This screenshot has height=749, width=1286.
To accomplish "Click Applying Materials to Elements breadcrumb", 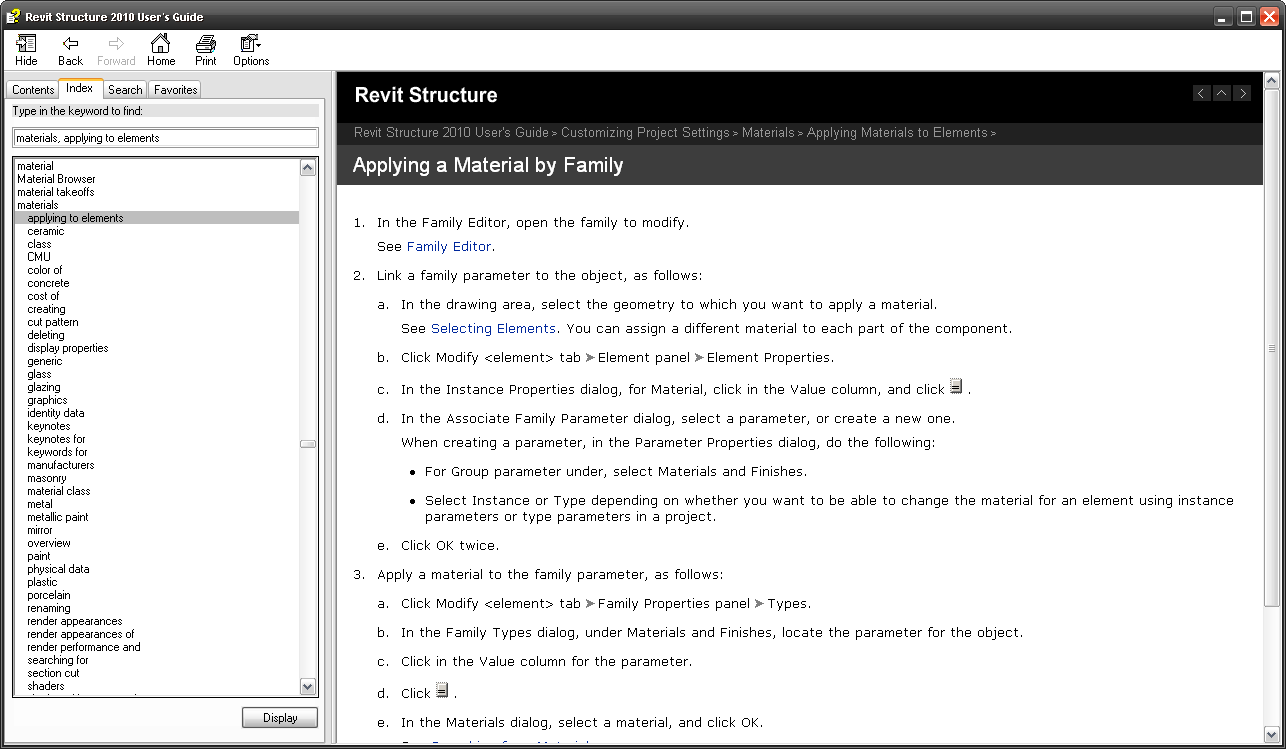I will point(897,133).
